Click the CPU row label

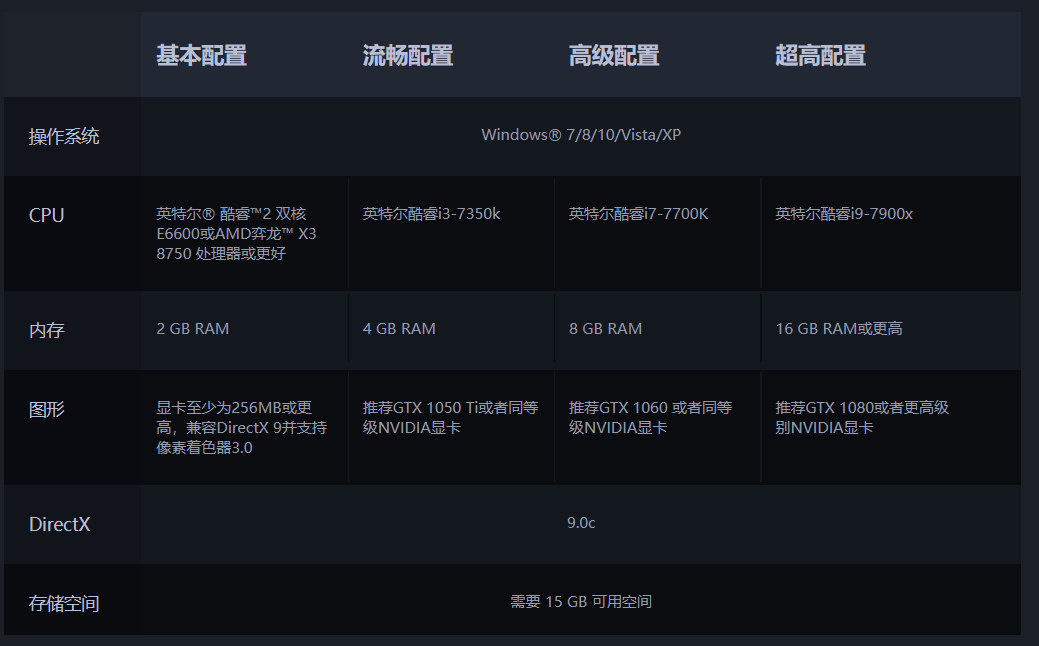coord(46,215)
